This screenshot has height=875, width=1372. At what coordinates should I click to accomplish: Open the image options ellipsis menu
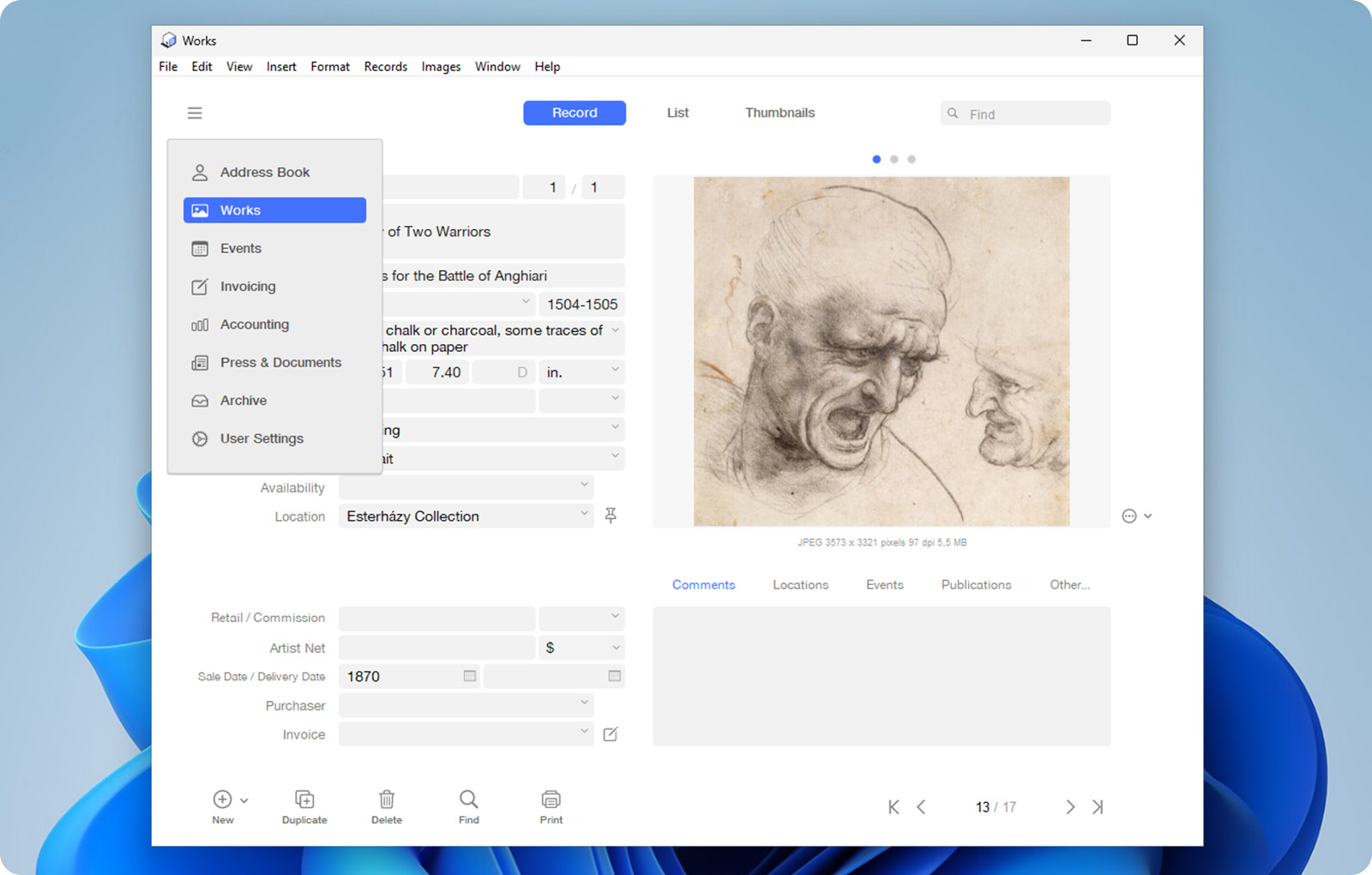pyautogui.click(x=1129, y=516)
